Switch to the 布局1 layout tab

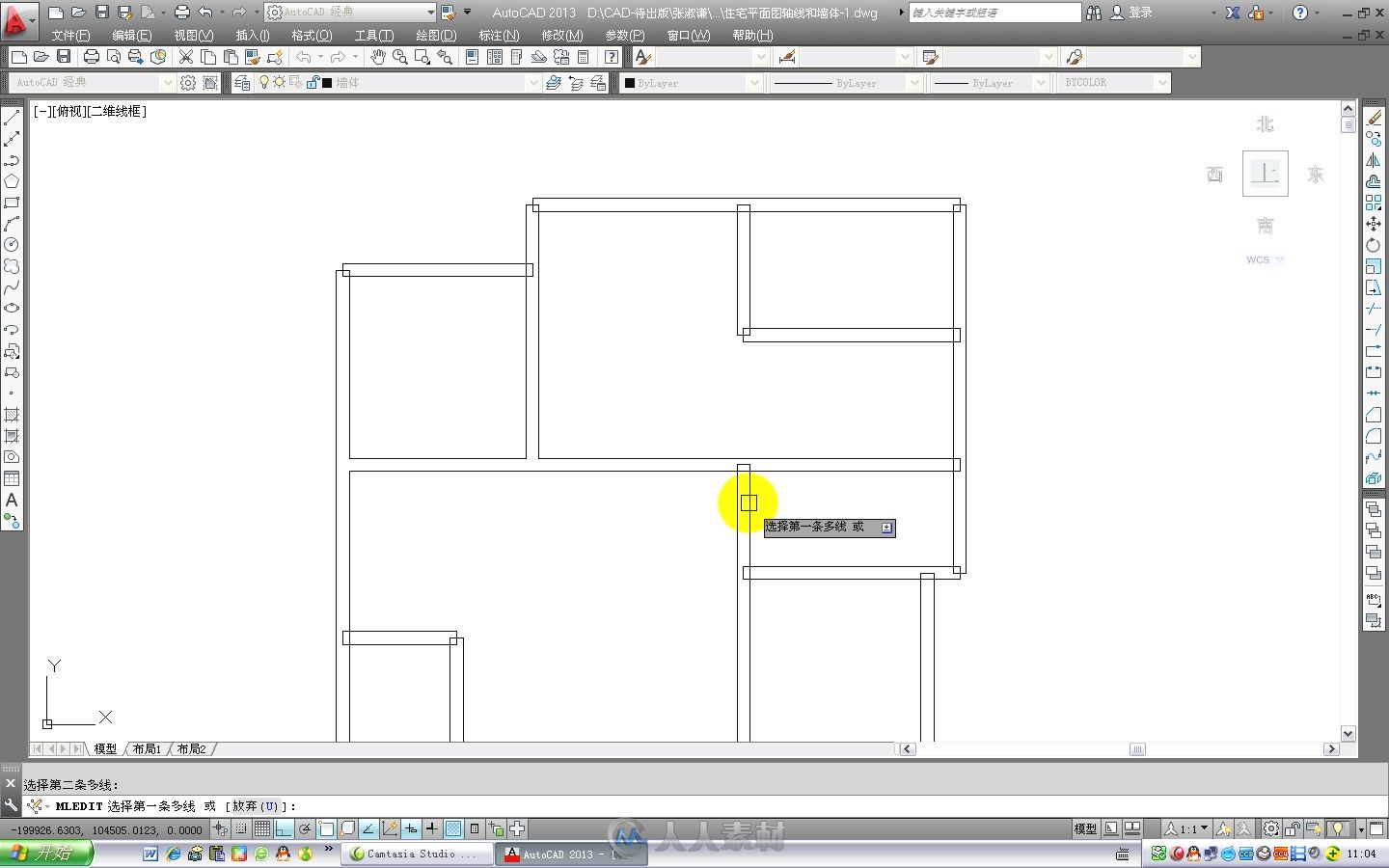[147, 748]
